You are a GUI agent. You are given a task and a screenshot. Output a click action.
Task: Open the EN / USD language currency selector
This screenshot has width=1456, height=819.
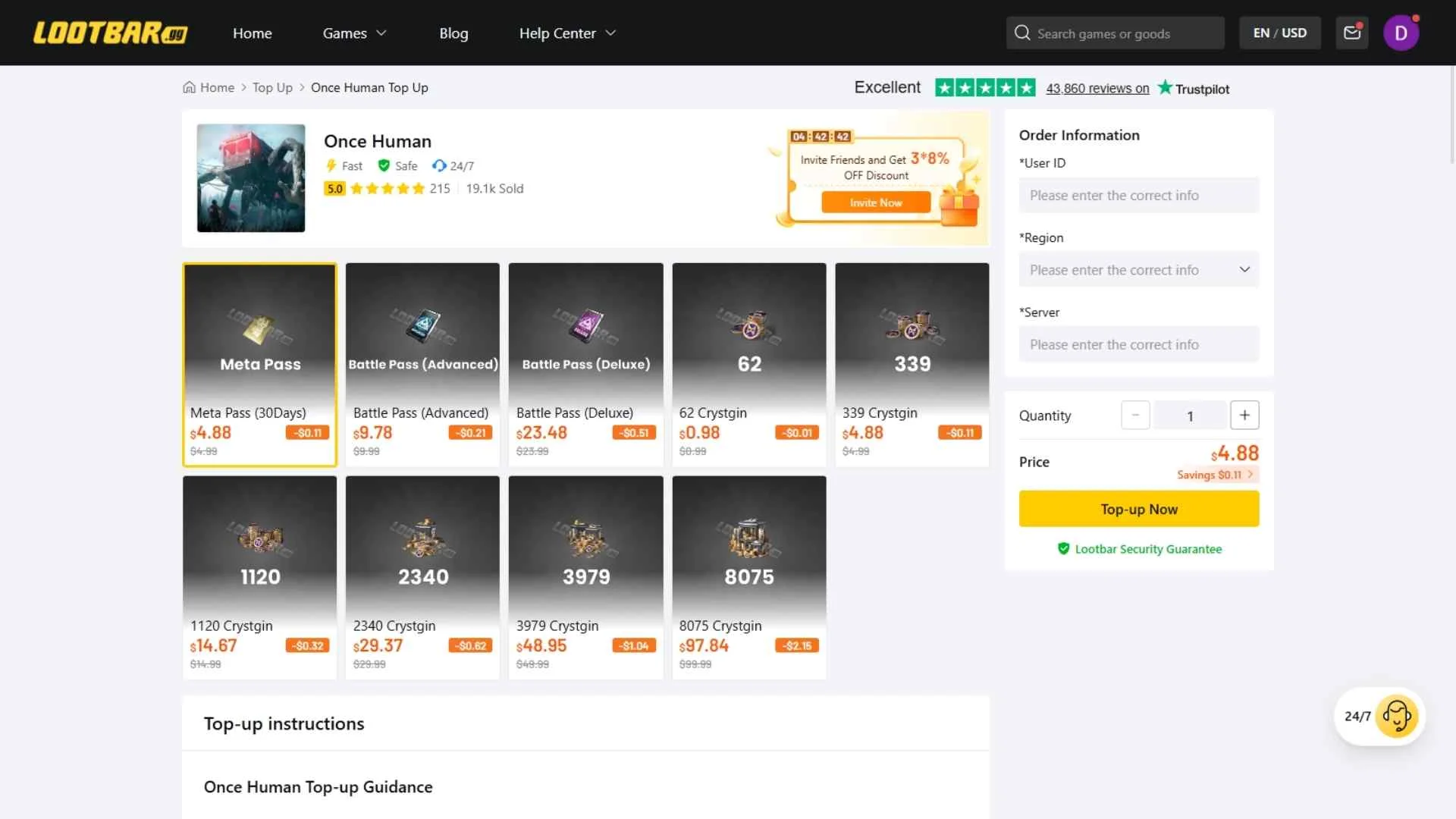[1279, 33]
